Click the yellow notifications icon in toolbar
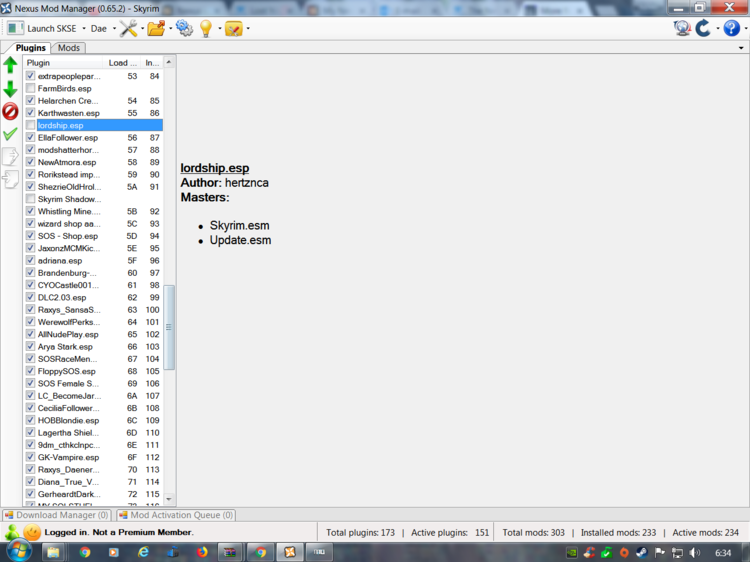 tap(234, 28)
